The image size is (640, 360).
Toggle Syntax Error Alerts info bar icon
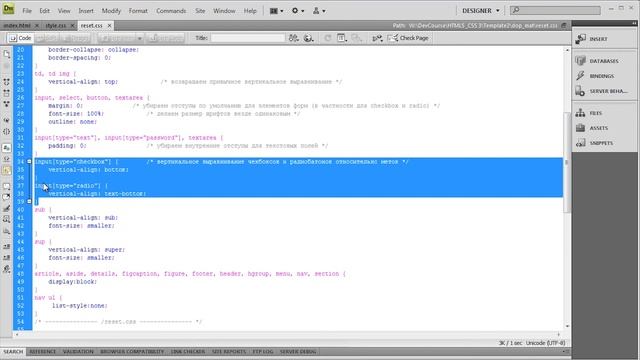point(7,171)
